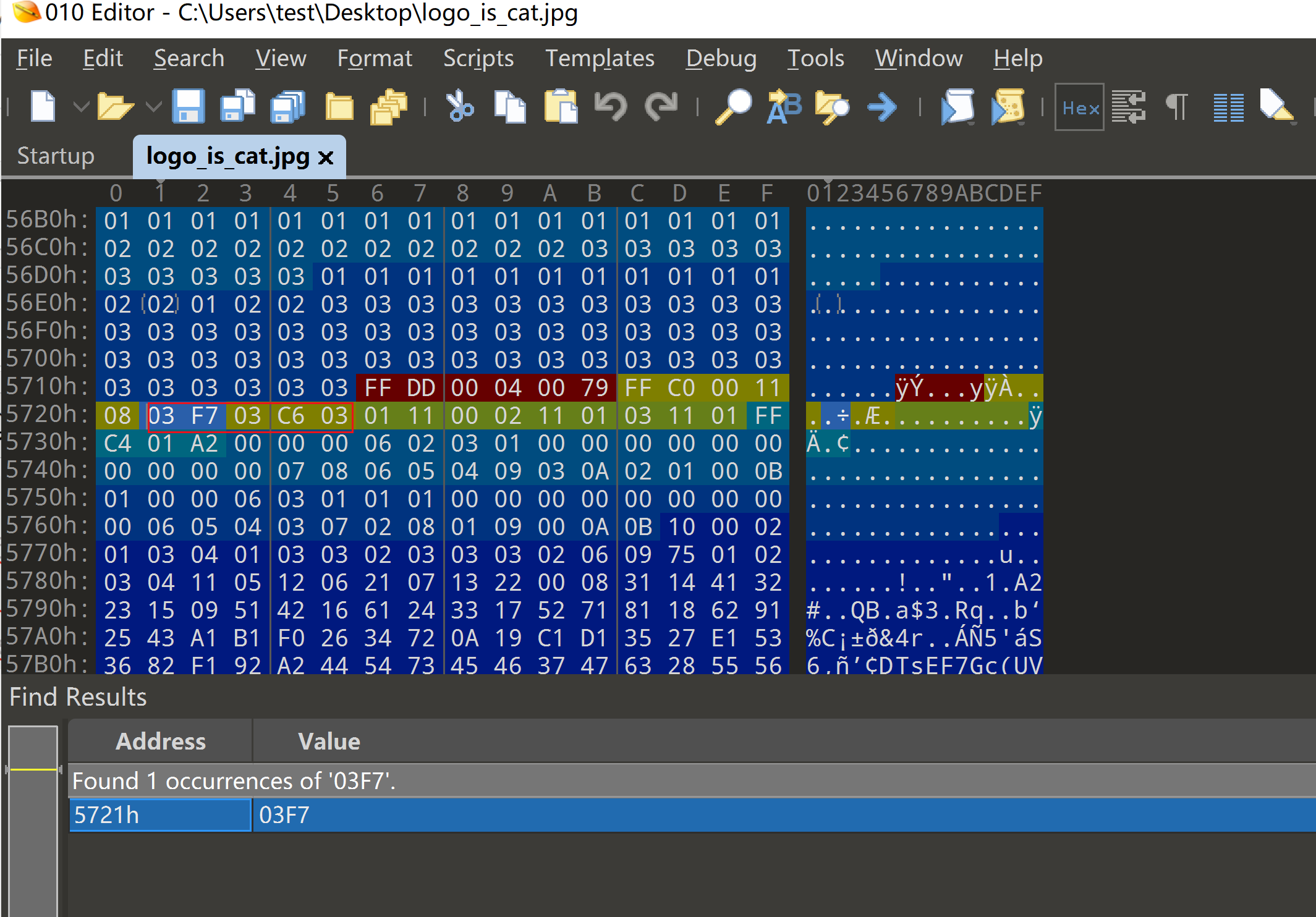Click the Goto blue arrow icon
The image size is (1316, 917).
point(882,107)
